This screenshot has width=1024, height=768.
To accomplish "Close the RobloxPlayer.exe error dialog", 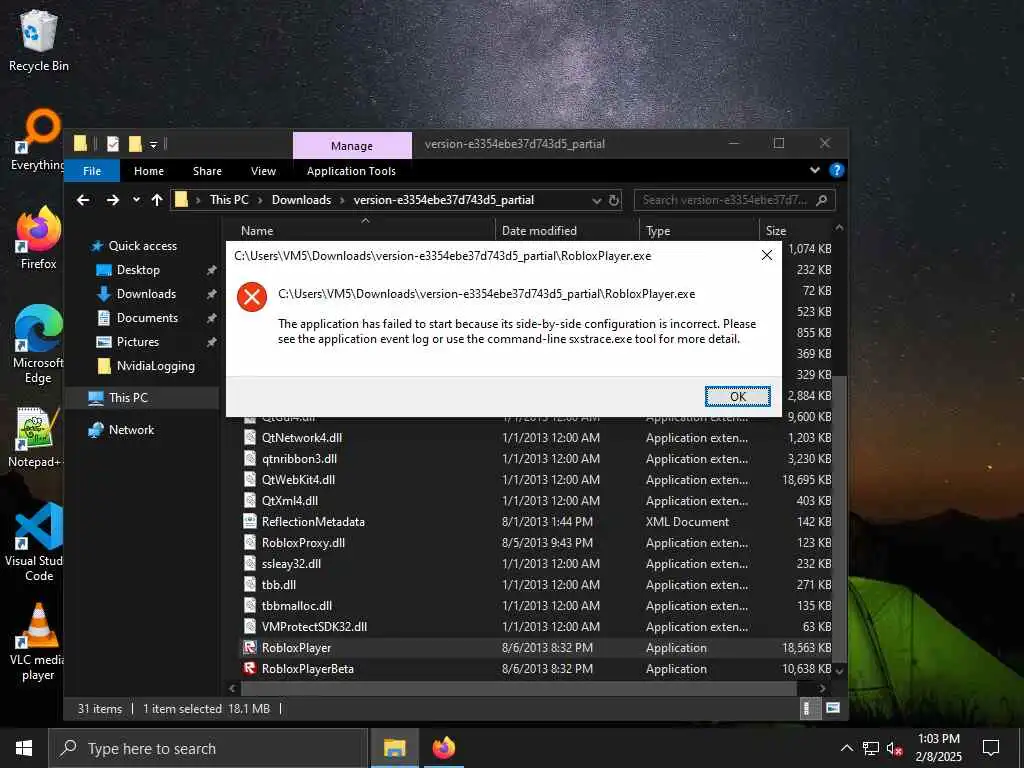I will 767,255.
